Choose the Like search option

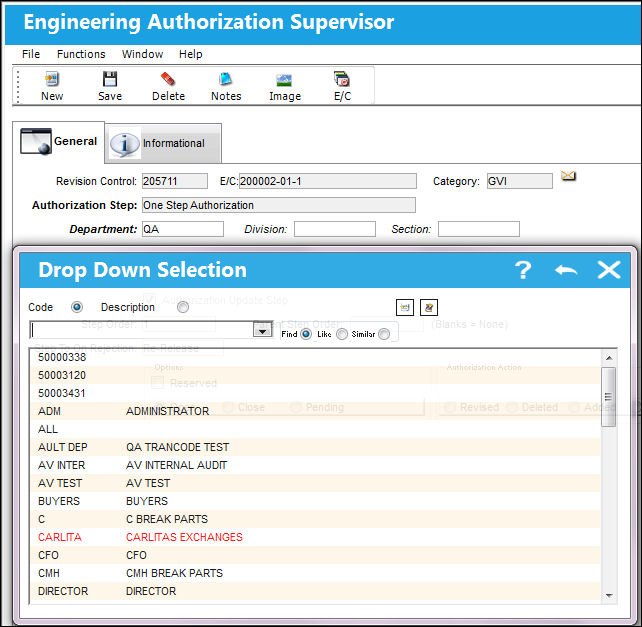pyautogui.click(x=341, y=334)
